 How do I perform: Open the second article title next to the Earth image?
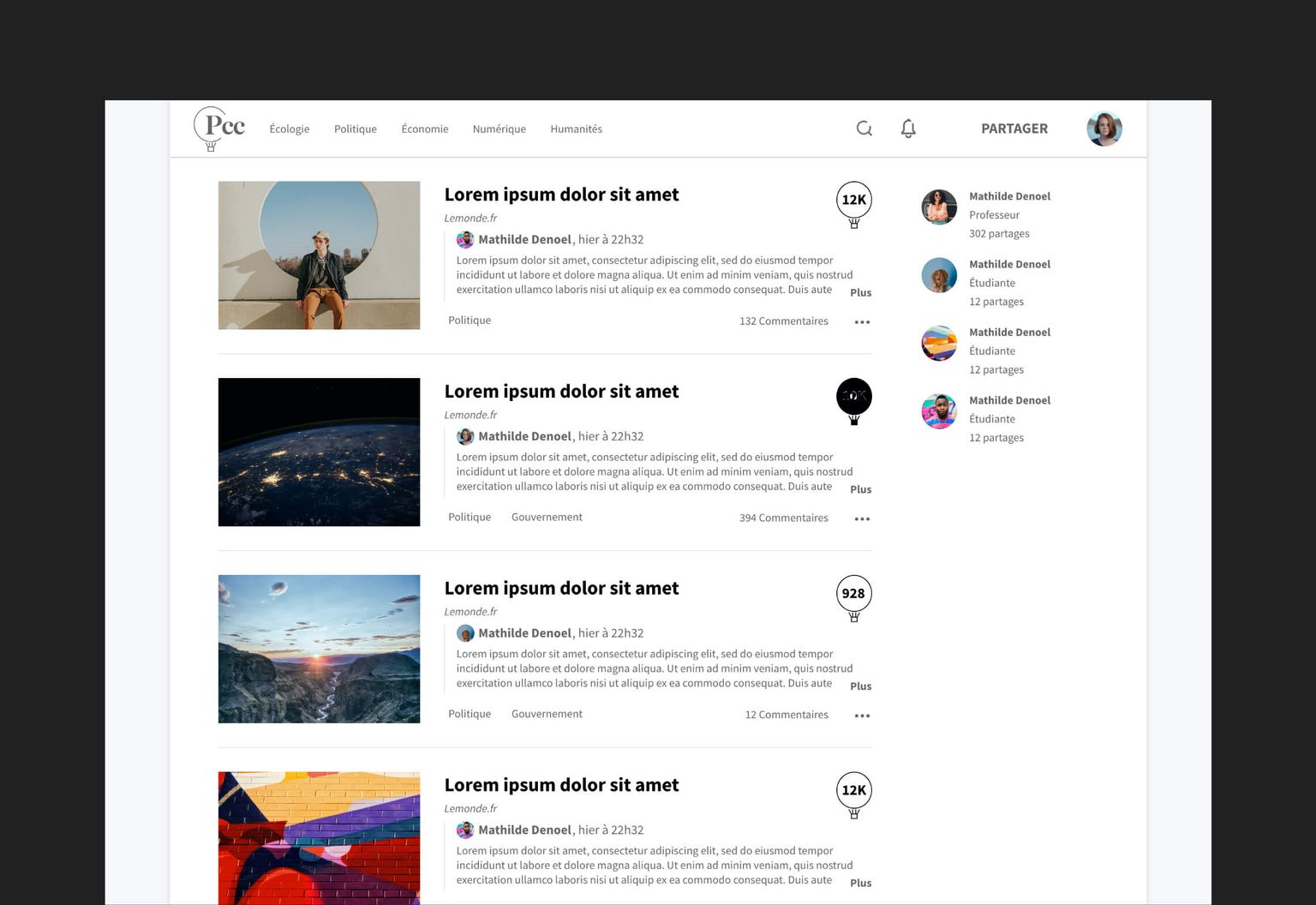click(561, 392)
